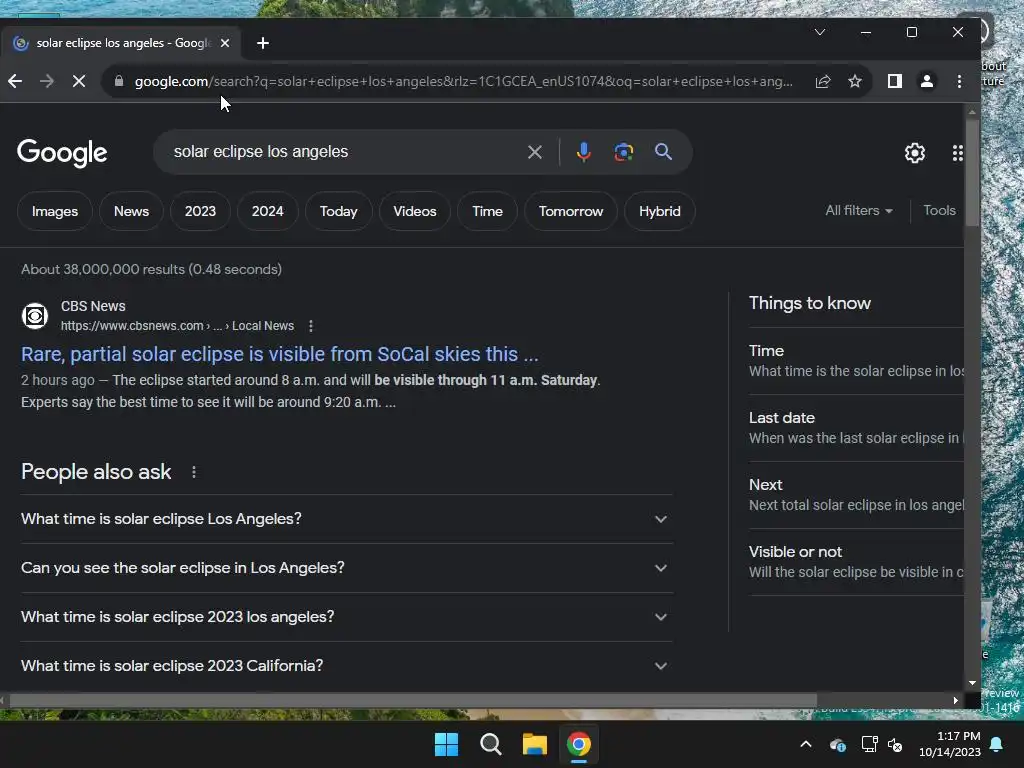Image resolution: width=1024 pixels, height=768 pixels.
Task: Open File Explorer from taskbar
Action: pyautogui.click(x=534, y=744)
